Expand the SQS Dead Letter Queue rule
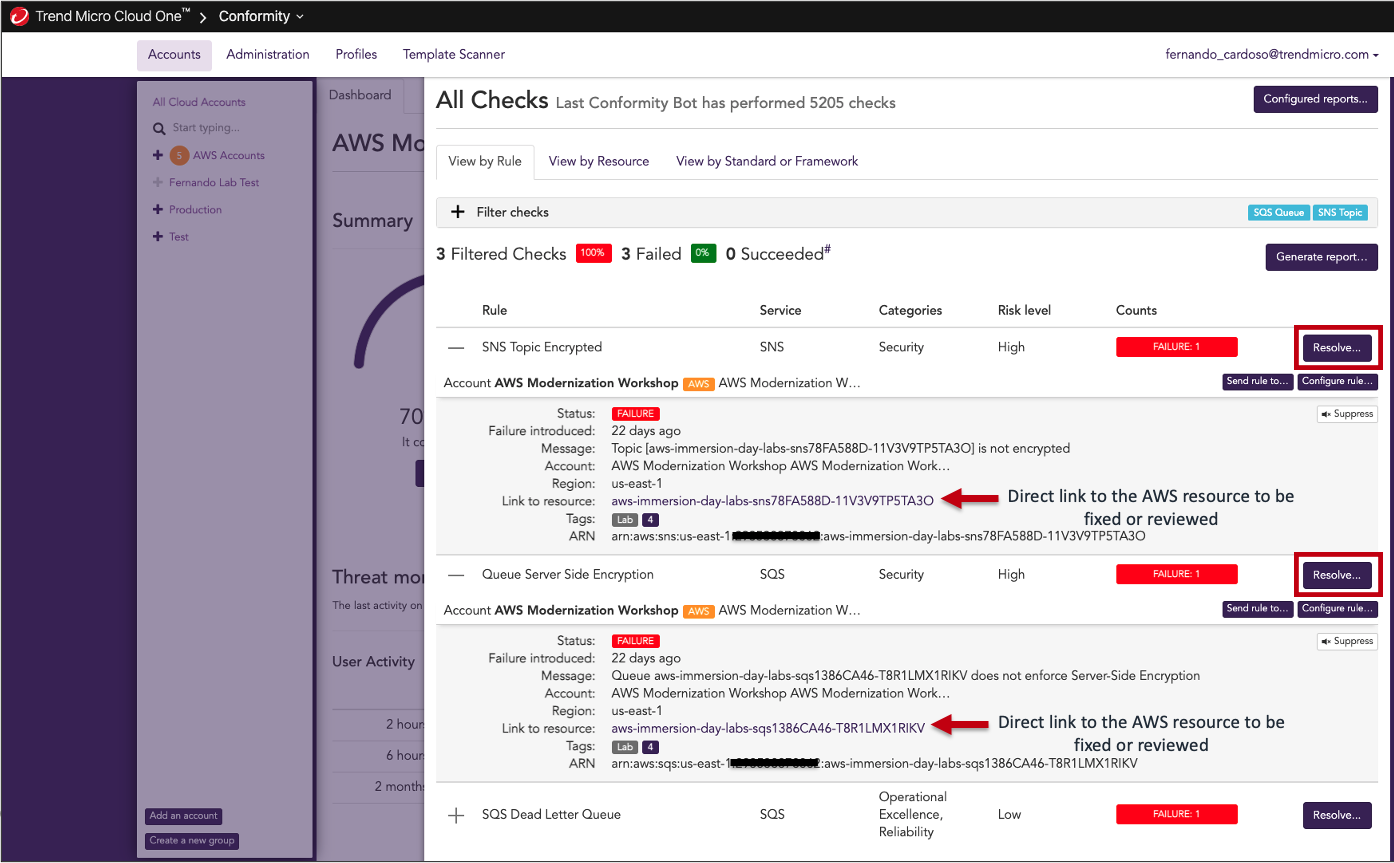 [x=456, y=815]
